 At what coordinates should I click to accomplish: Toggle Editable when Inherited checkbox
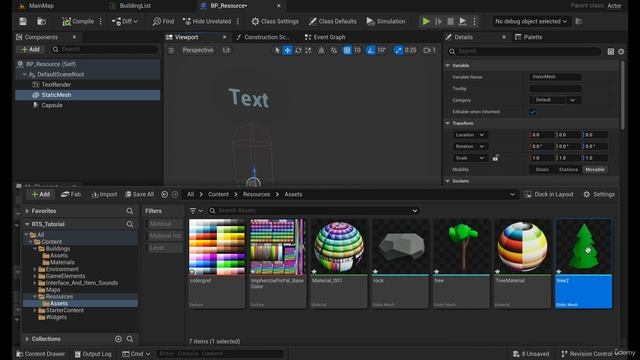click(532, 112)
